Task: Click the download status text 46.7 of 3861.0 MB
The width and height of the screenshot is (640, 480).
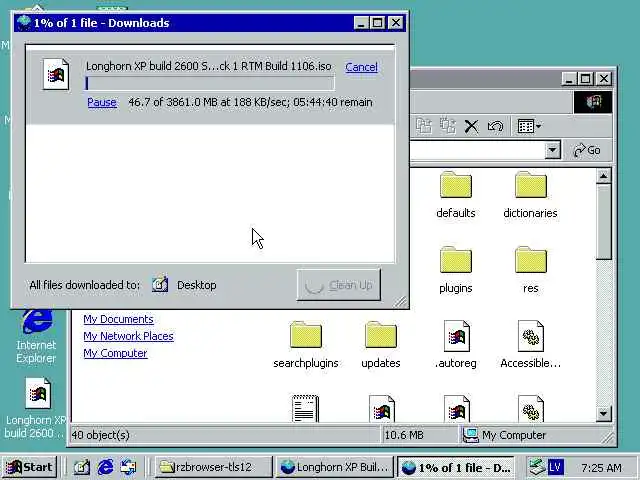Action: coord(250,102)
